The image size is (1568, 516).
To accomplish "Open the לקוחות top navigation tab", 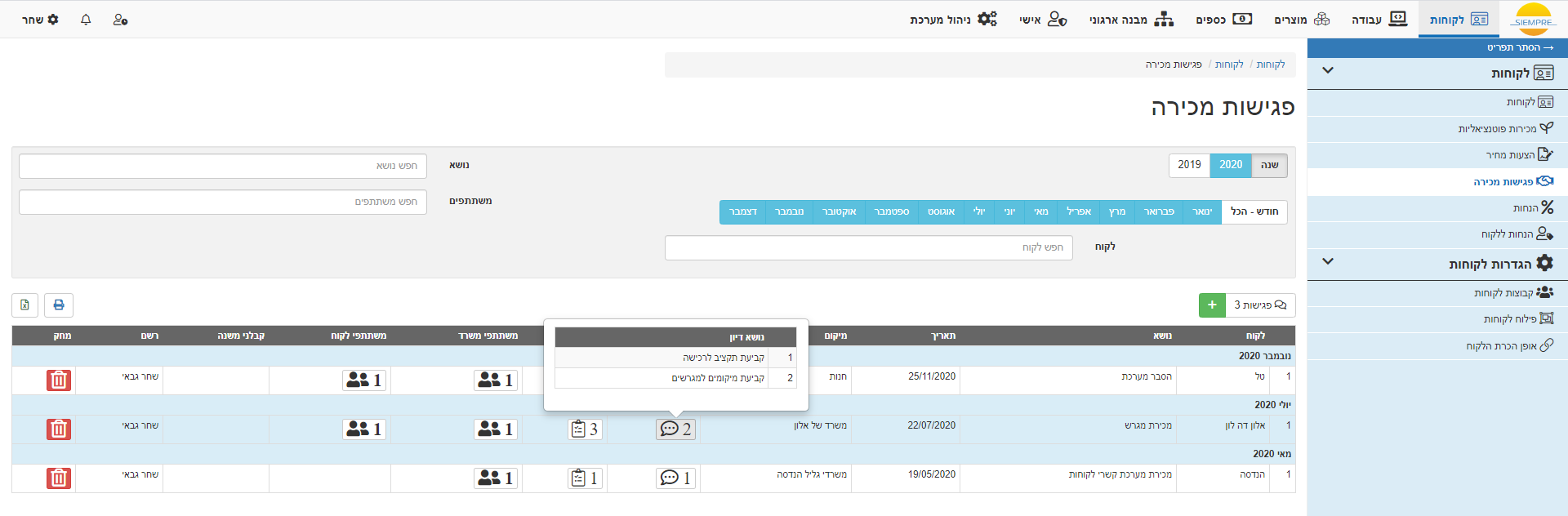I will point(1459,20).
